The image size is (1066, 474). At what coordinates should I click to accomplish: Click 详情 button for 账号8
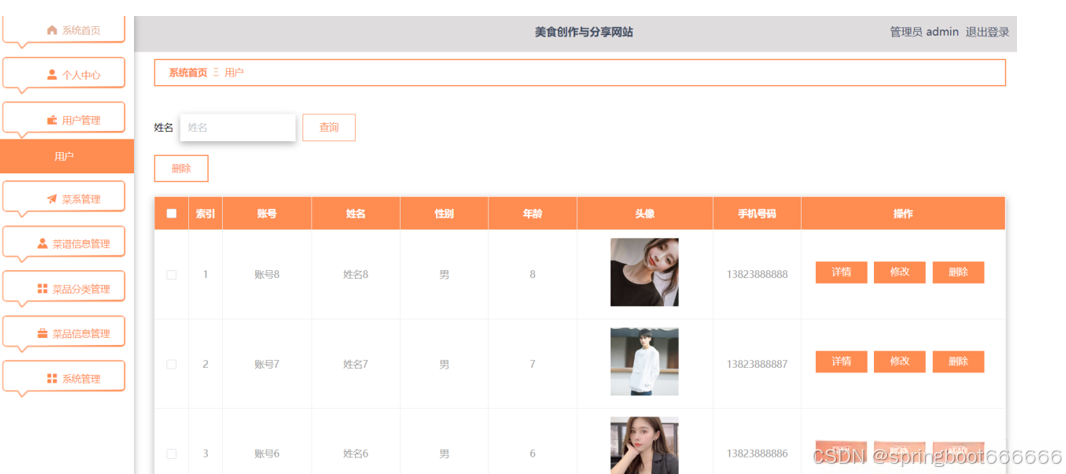(x=841, y=272)
